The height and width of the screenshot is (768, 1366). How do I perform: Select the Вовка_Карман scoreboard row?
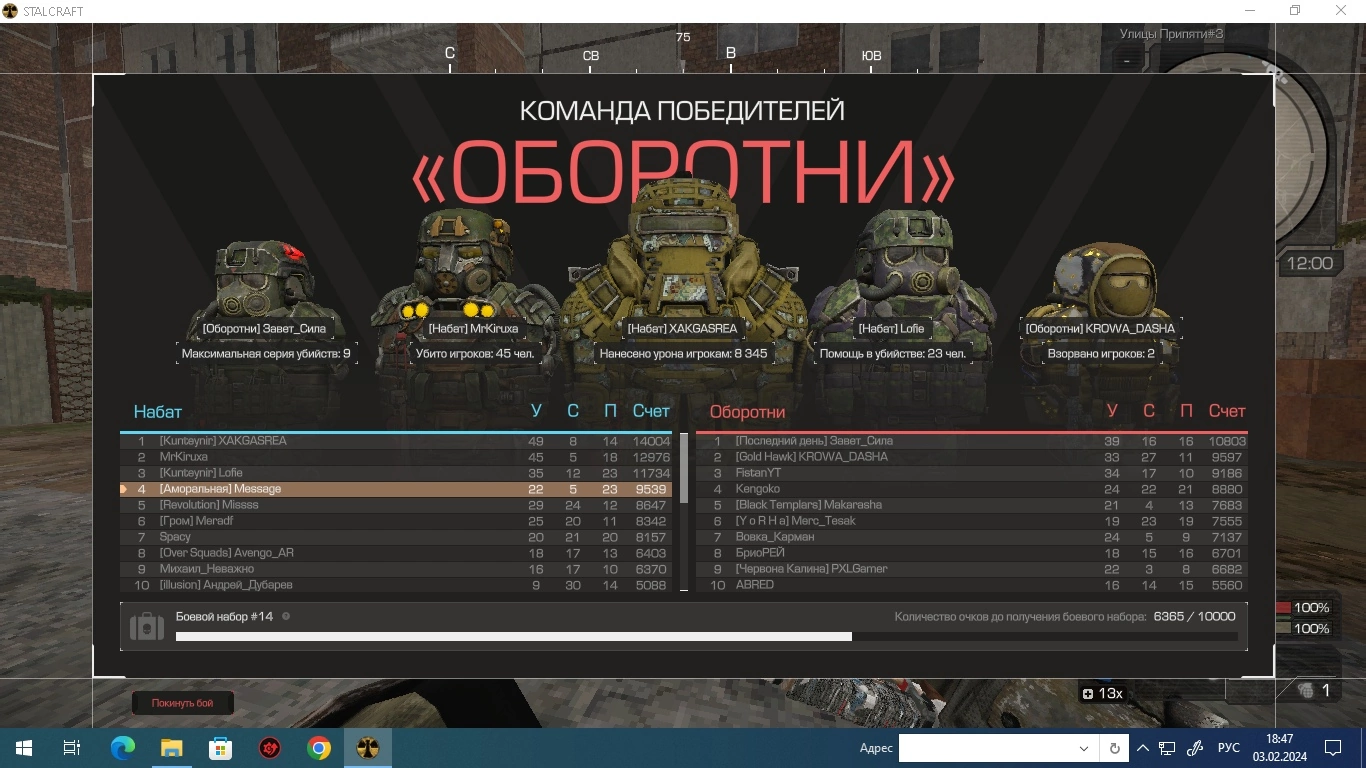972,537
